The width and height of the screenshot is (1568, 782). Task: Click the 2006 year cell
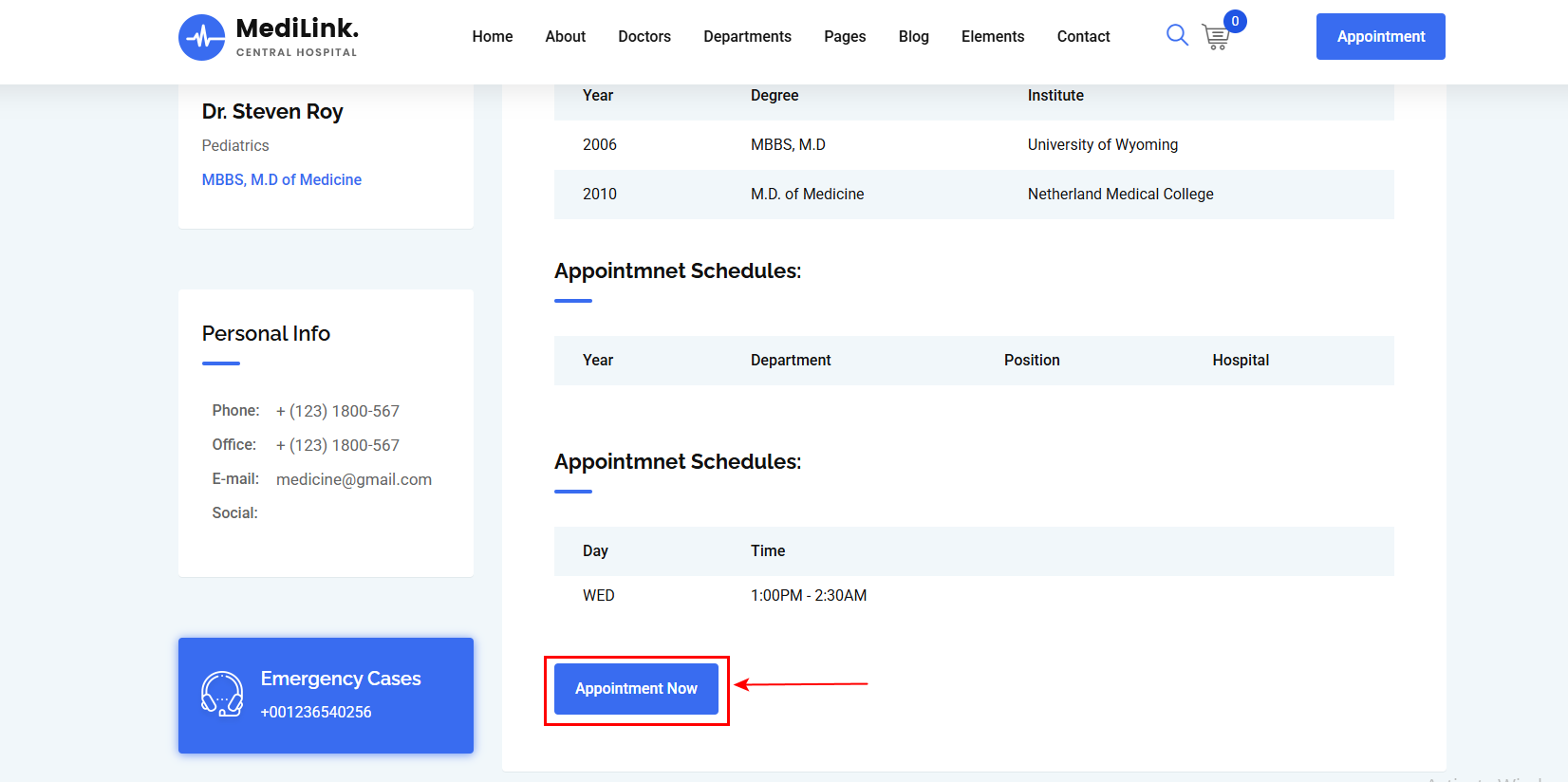click(x=600, y=144)
